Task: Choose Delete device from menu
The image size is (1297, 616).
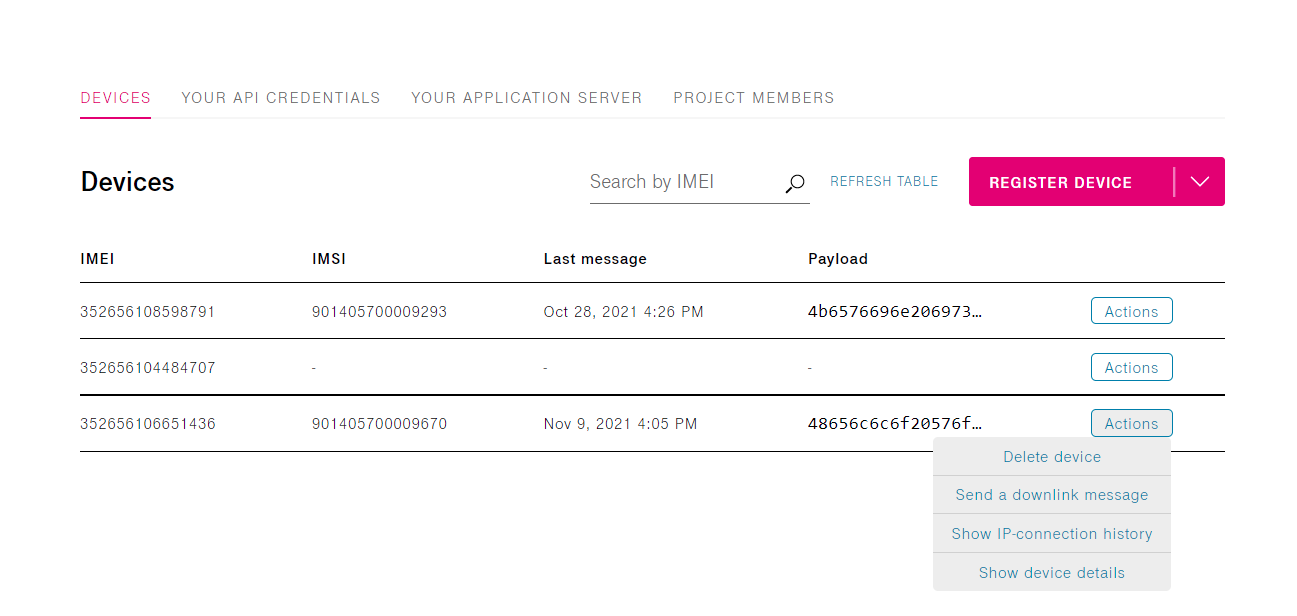Action: (1052, 457)
